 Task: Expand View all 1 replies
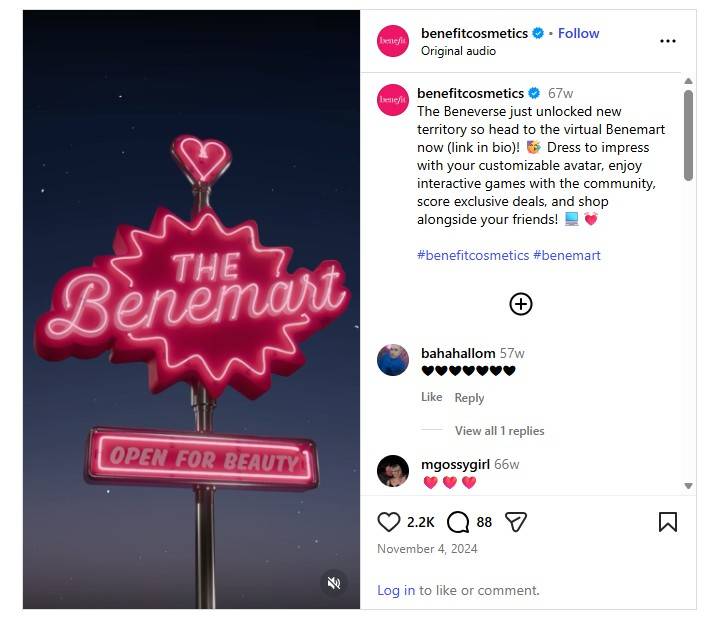(499, 431)
